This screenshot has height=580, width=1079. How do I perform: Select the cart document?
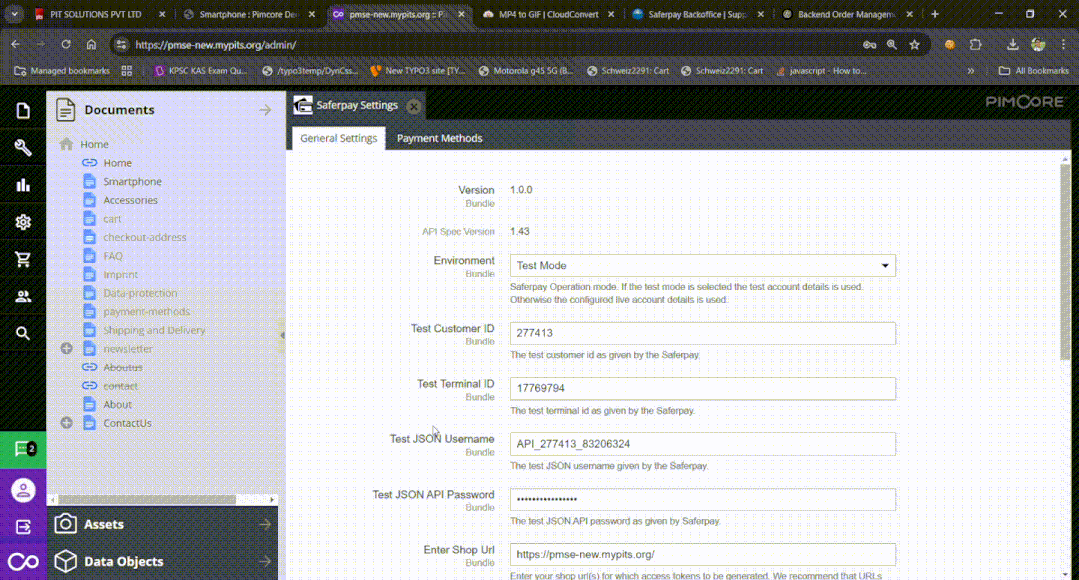point(111,219)
